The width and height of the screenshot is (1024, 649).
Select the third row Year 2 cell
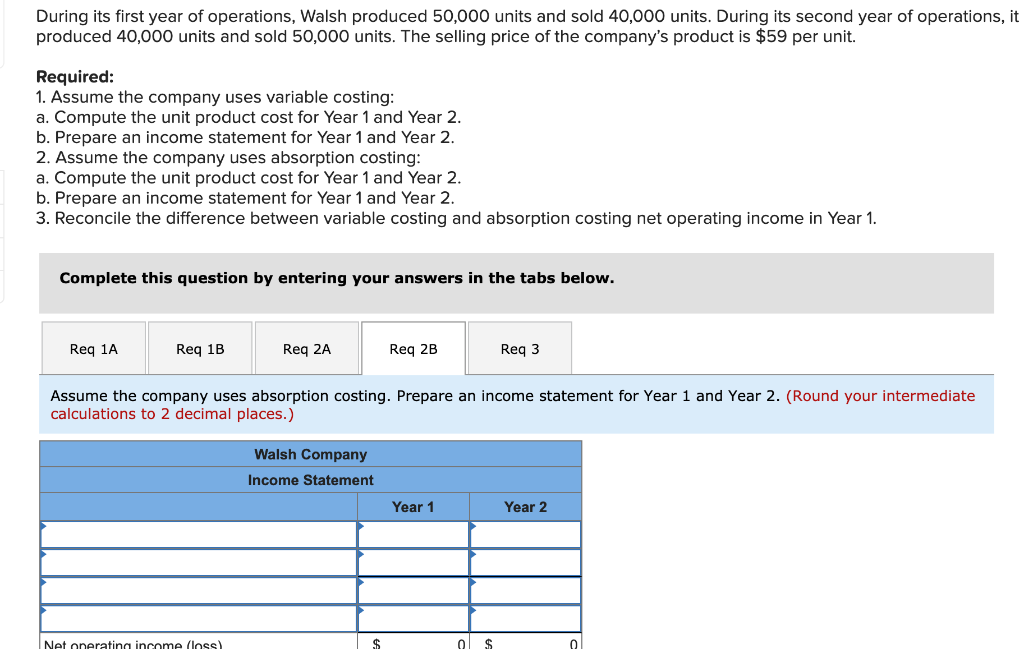point(525,590)
